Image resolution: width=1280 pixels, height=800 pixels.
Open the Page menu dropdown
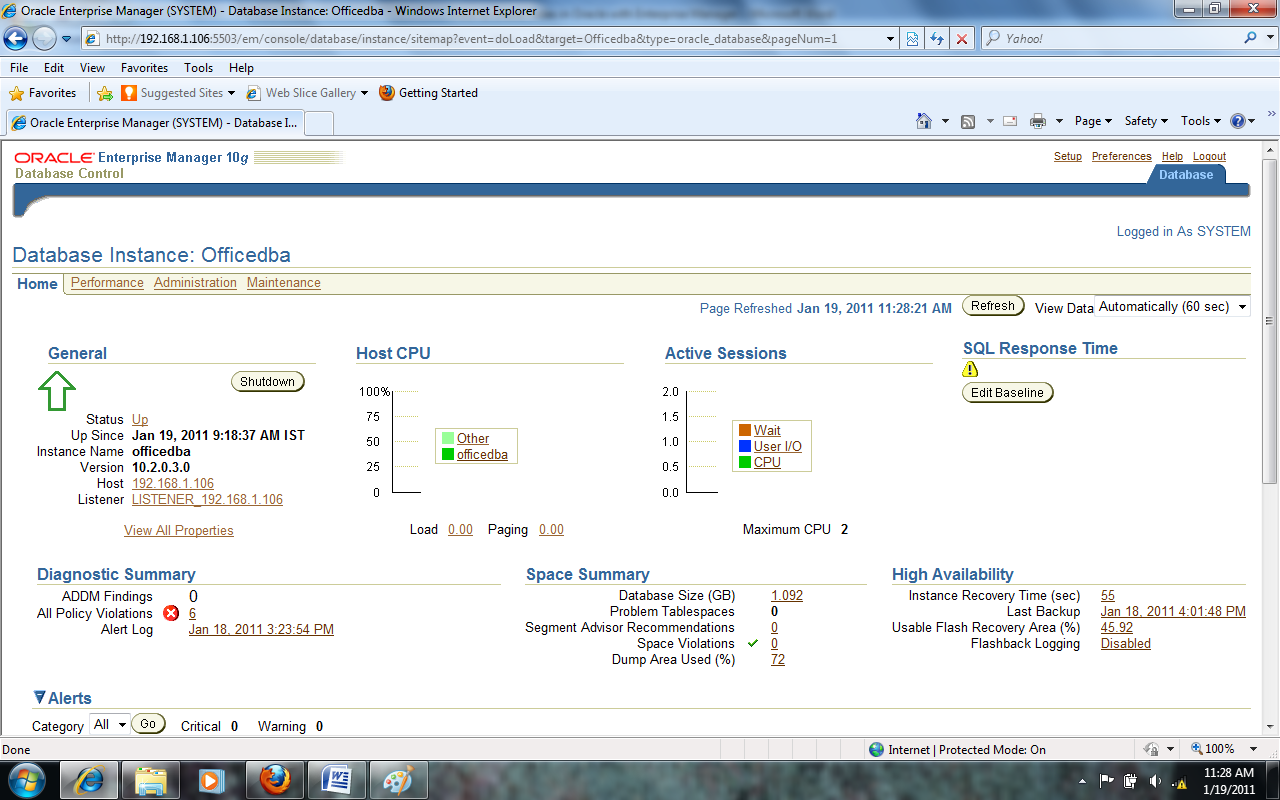[1094, 121]
